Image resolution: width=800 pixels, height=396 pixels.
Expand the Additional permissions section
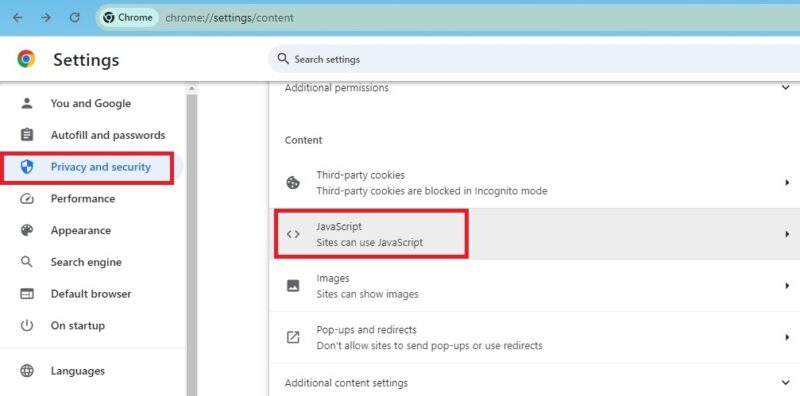coord(785,87)
